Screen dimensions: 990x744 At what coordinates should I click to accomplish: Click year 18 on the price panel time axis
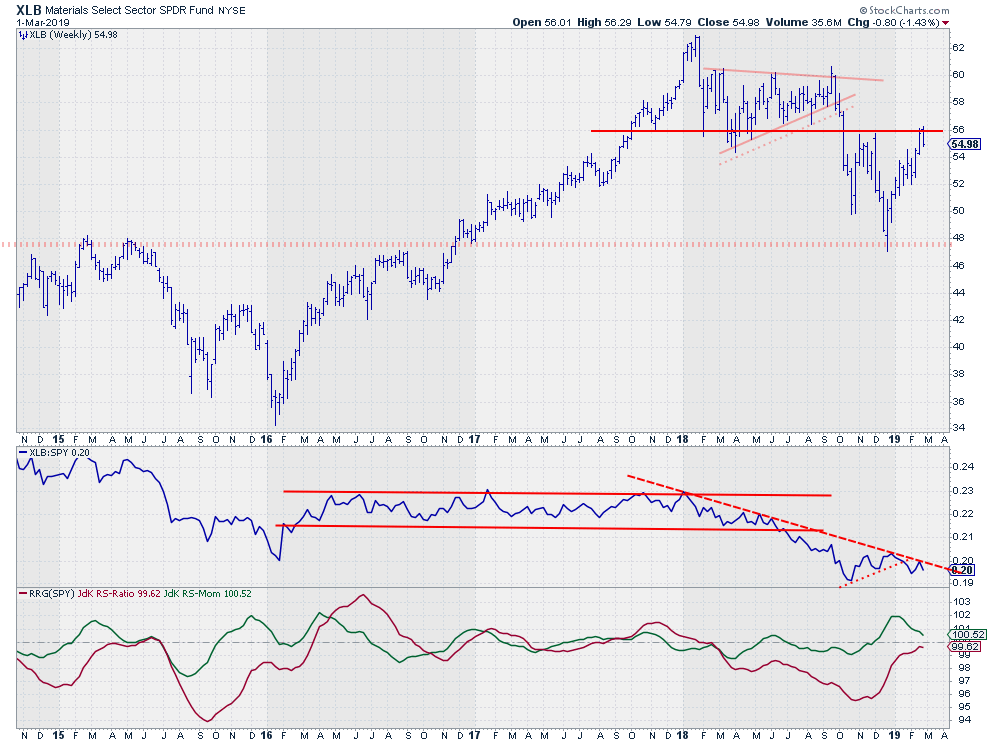682,439
